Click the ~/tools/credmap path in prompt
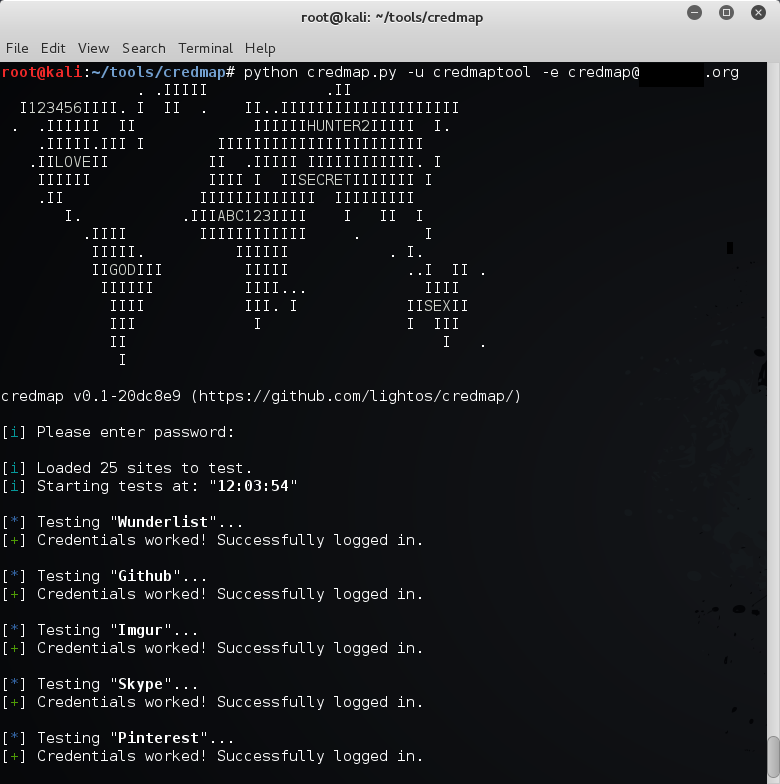 [x=158, y=72]
